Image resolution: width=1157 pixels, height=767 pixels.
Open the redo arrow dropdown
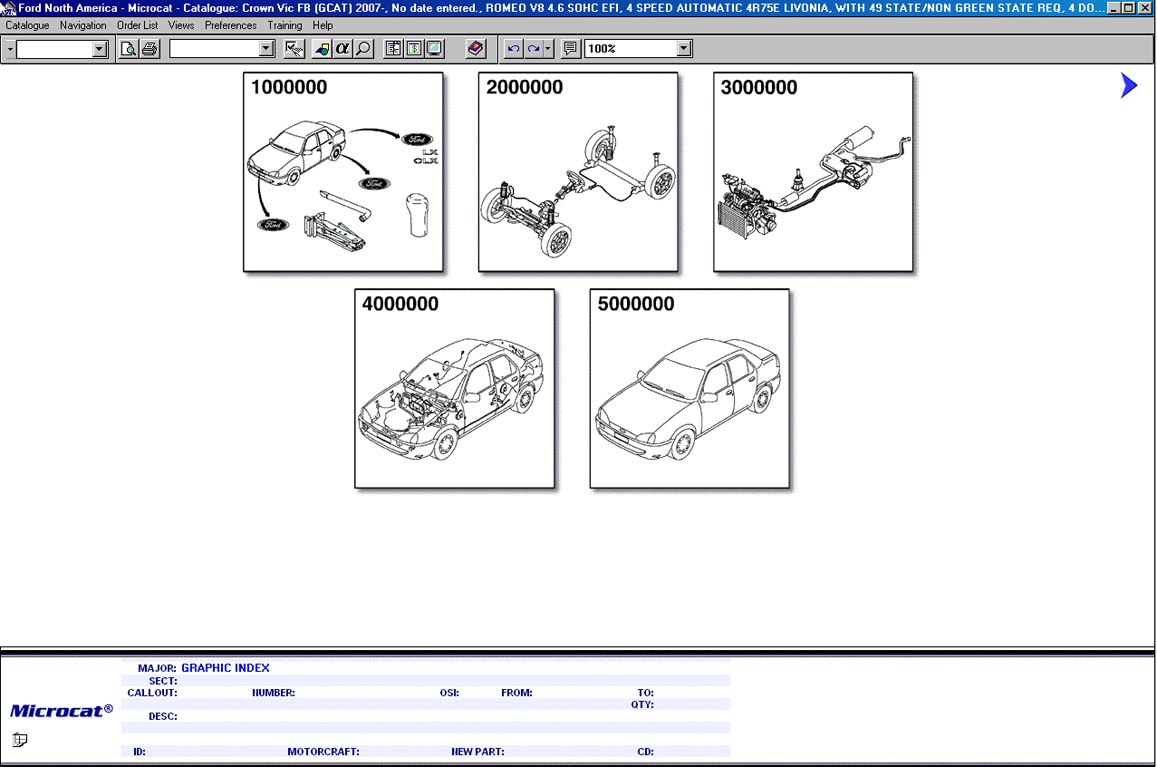tap(548, 49)
